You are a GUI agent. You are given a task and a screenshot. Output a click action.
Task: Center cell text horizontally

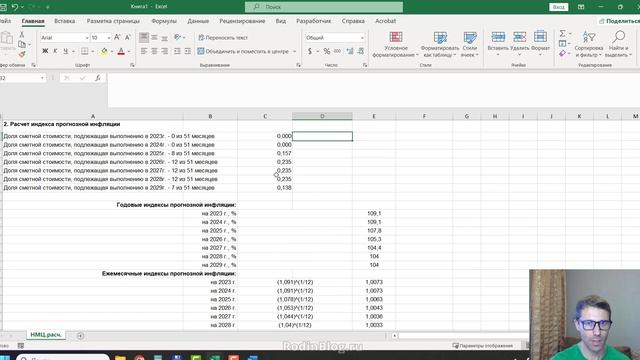(x=154, y=51)
